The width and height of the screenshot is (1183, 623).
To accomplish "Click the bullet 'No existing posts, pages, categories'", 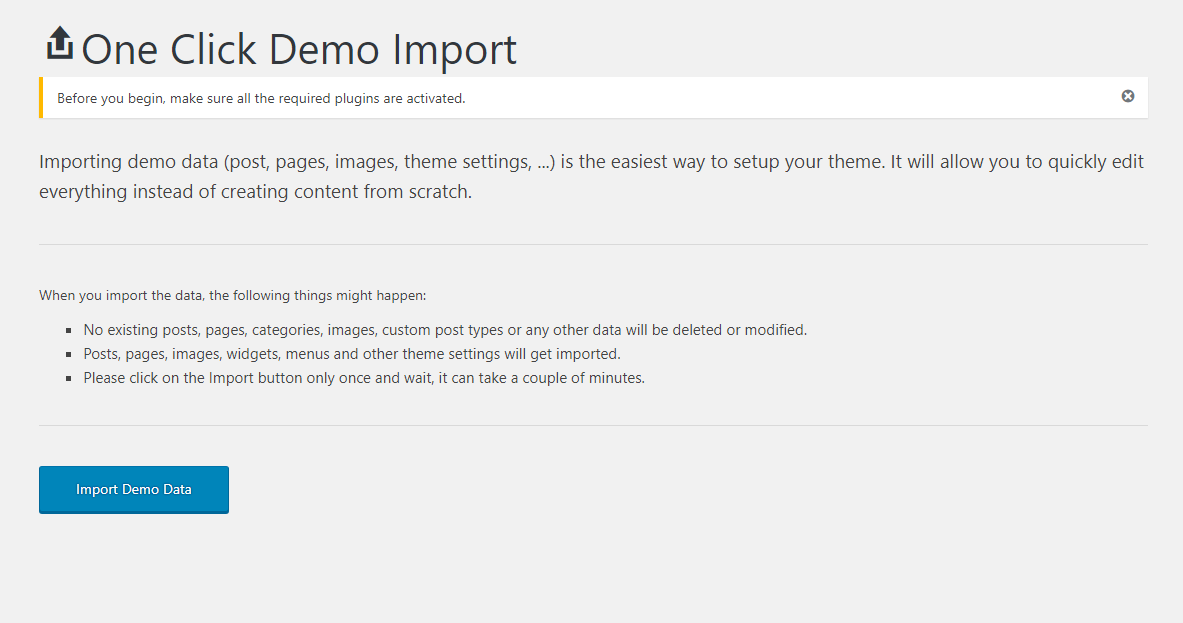I will click(x=445, y=330).
